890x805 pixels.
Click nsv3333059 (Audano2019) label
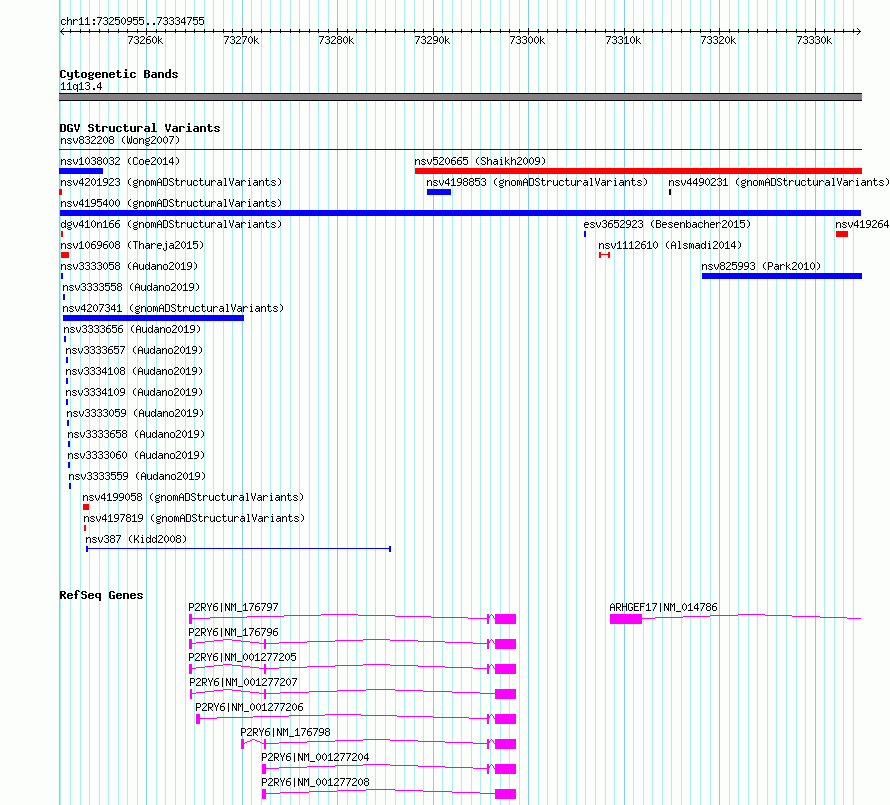(135, 413)
